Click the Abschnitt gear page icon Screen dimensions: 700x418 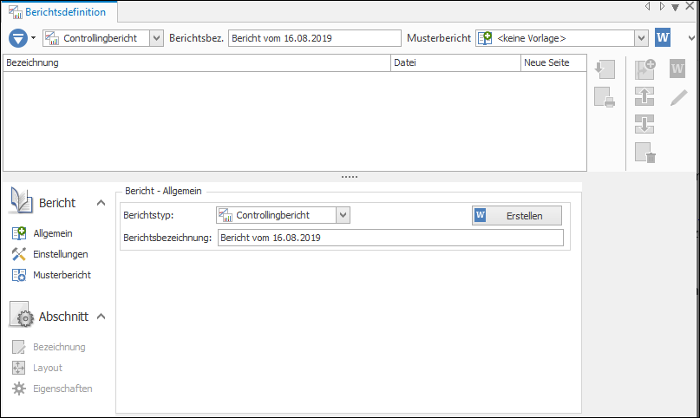21,314
